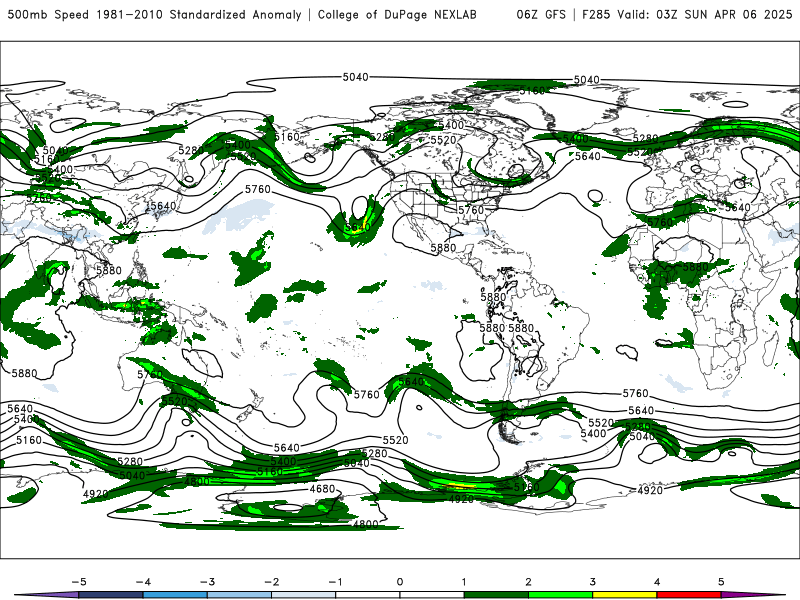Click the "College of DuPage NEXLAB" text

tap(397, 14)
